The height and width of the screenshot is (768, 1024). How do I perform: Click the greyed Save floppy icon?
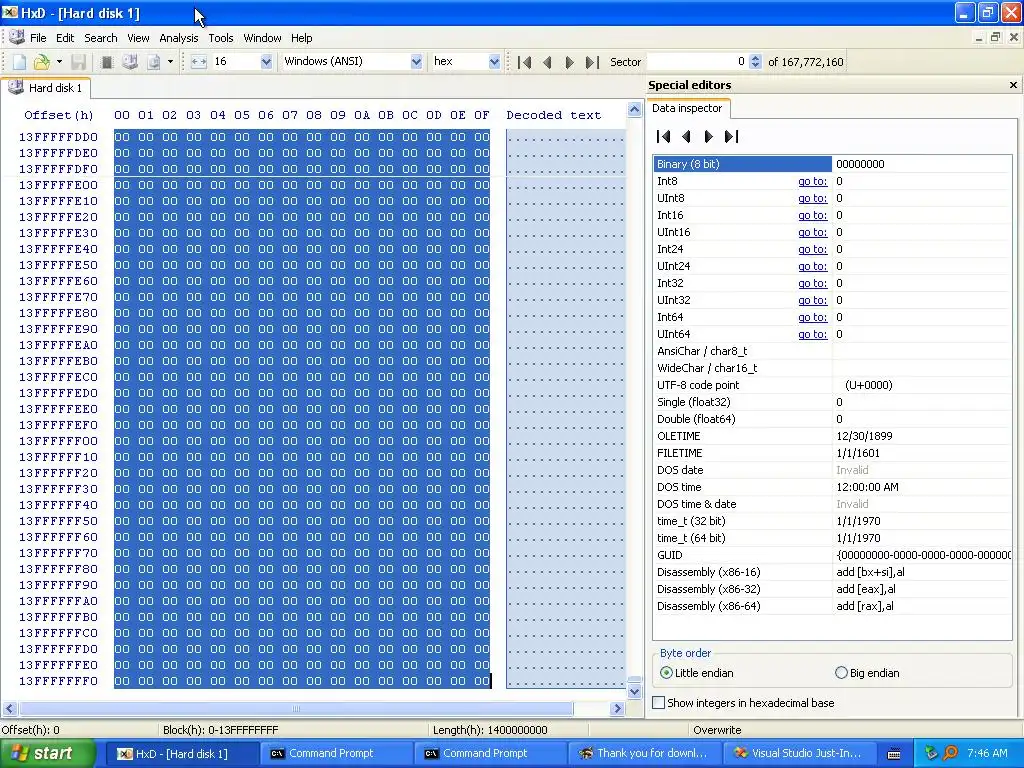click(78, 62)
